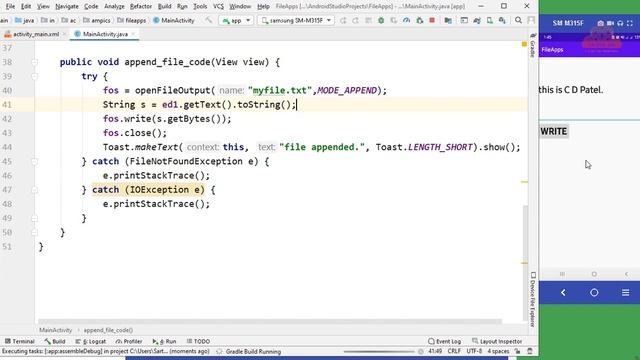This screenshot has height=360, width=640.
Task: Click the Apply Code Changes icon
Action: 356,20
